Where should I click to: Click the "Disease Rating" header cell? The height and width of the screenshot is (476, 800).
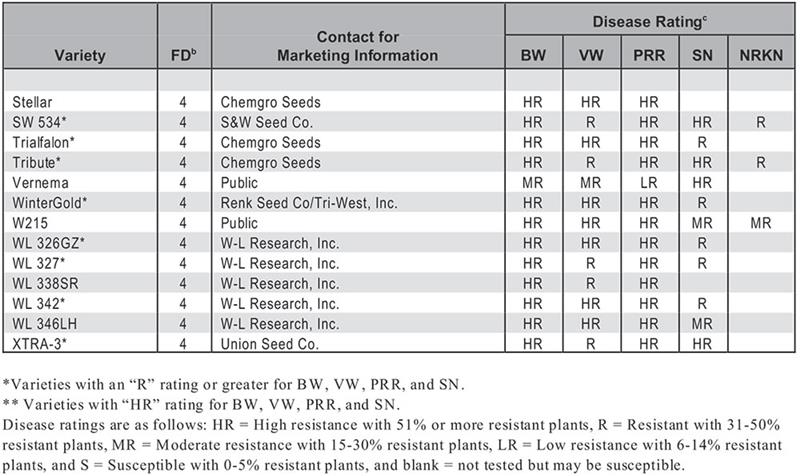tap(650, 21)
